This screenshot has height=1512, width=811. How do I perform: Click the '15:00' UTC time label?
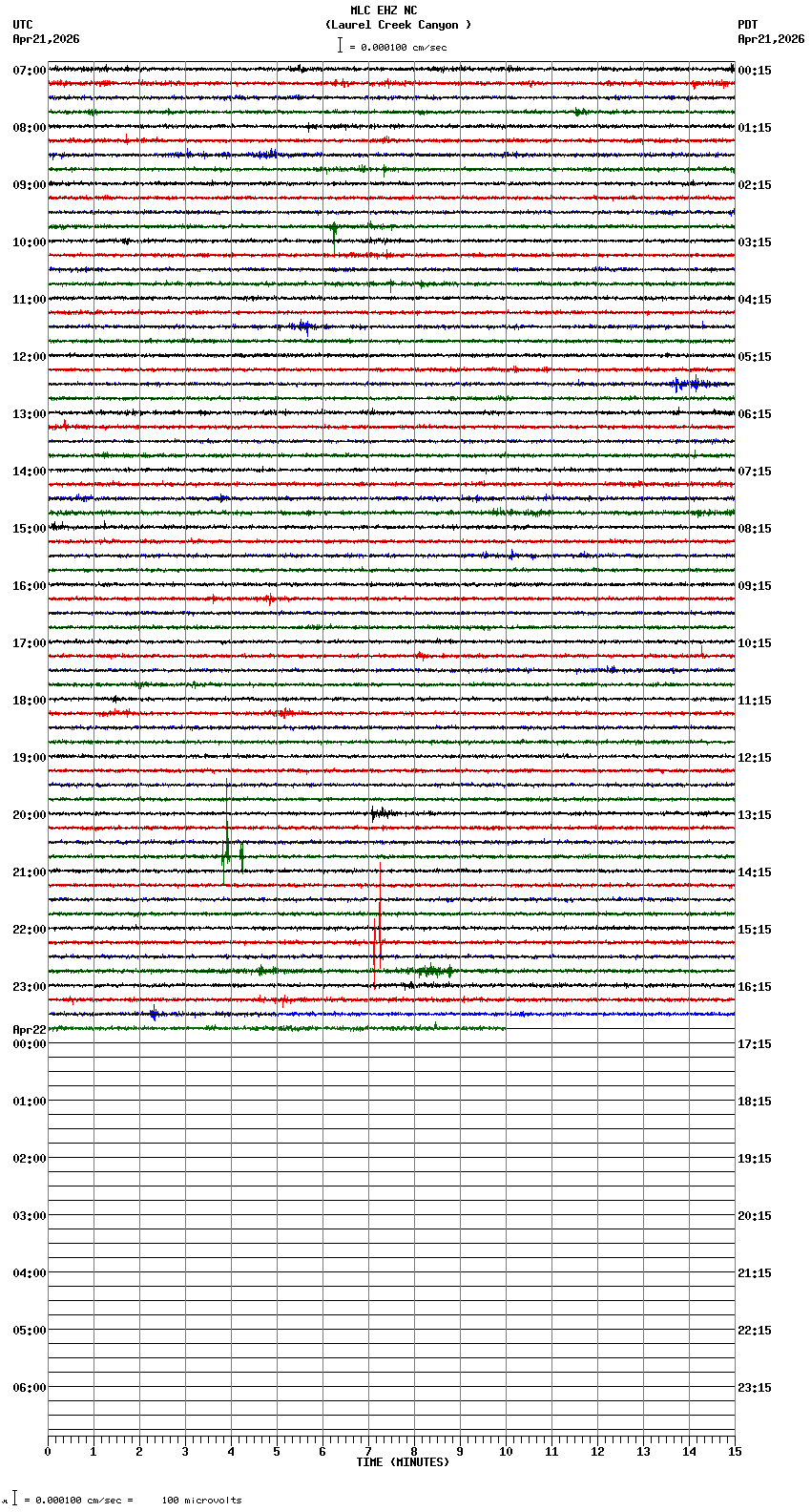pyautogui.click(x=29, y=529)
